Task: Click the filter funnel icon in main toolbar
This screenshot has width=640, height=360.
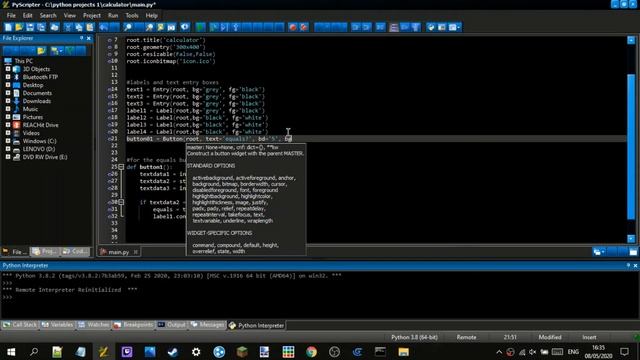Action: [x=416, y=27]
